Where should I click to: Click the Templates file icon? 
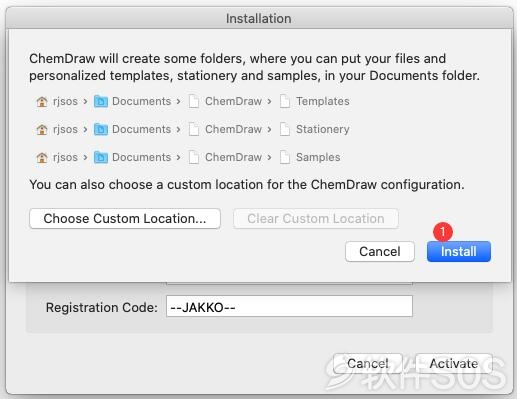[285, 101]
